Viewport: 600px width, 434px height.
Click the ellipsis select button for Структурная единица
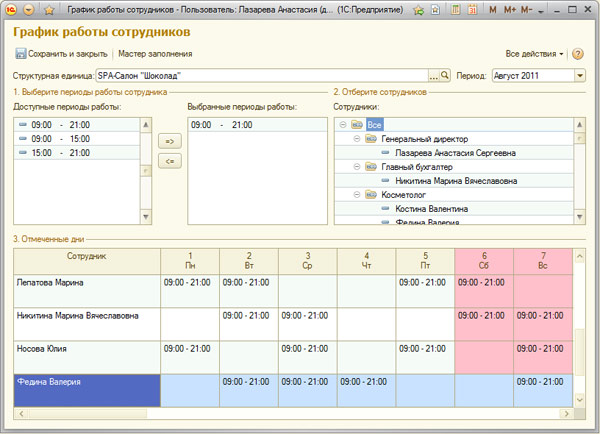tap(433, 76)
